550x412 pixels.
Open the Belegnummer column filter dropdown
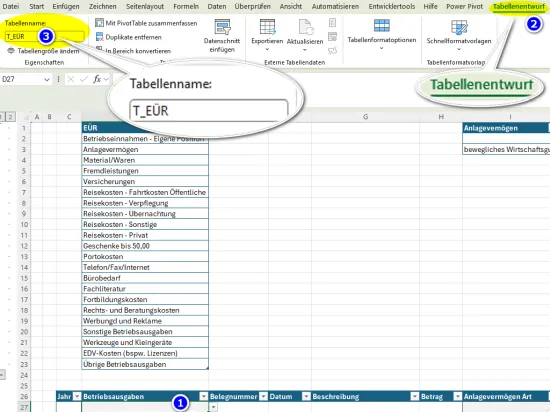pyautogui.click(x=263, y=396)
